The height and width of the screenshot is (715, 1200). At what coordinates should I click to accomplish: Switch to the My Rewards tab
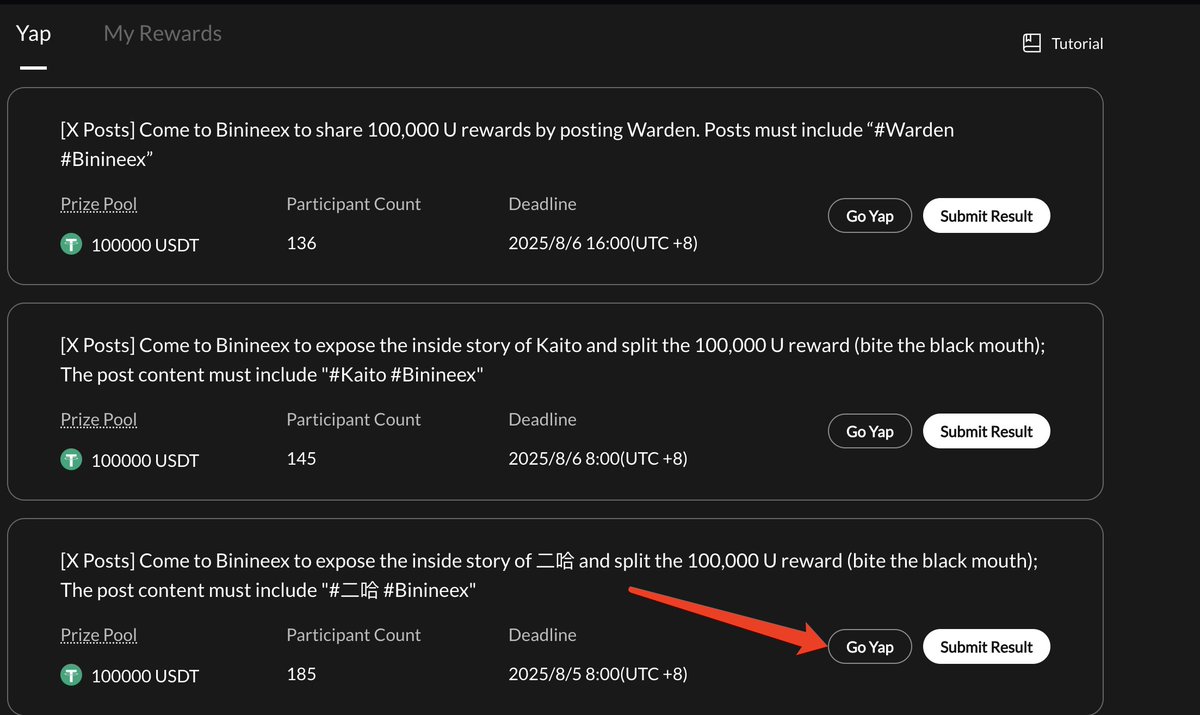tap(163, 33)
